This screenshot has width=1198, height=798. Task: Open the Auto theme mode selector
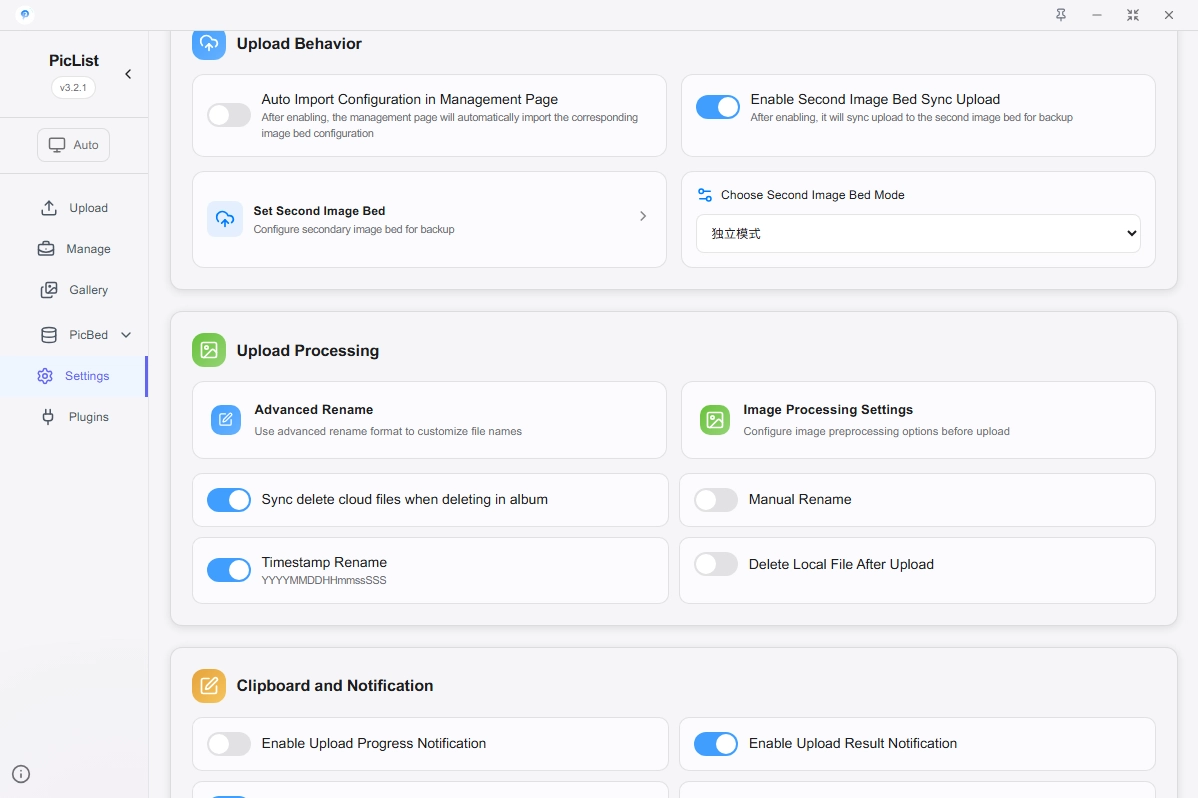tap(74, 145)
